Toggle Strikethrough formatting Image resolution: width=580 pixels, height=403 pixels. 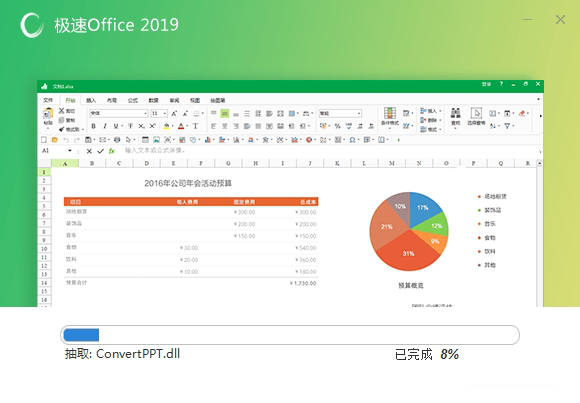pyautogui.click(x=130, y=126)
